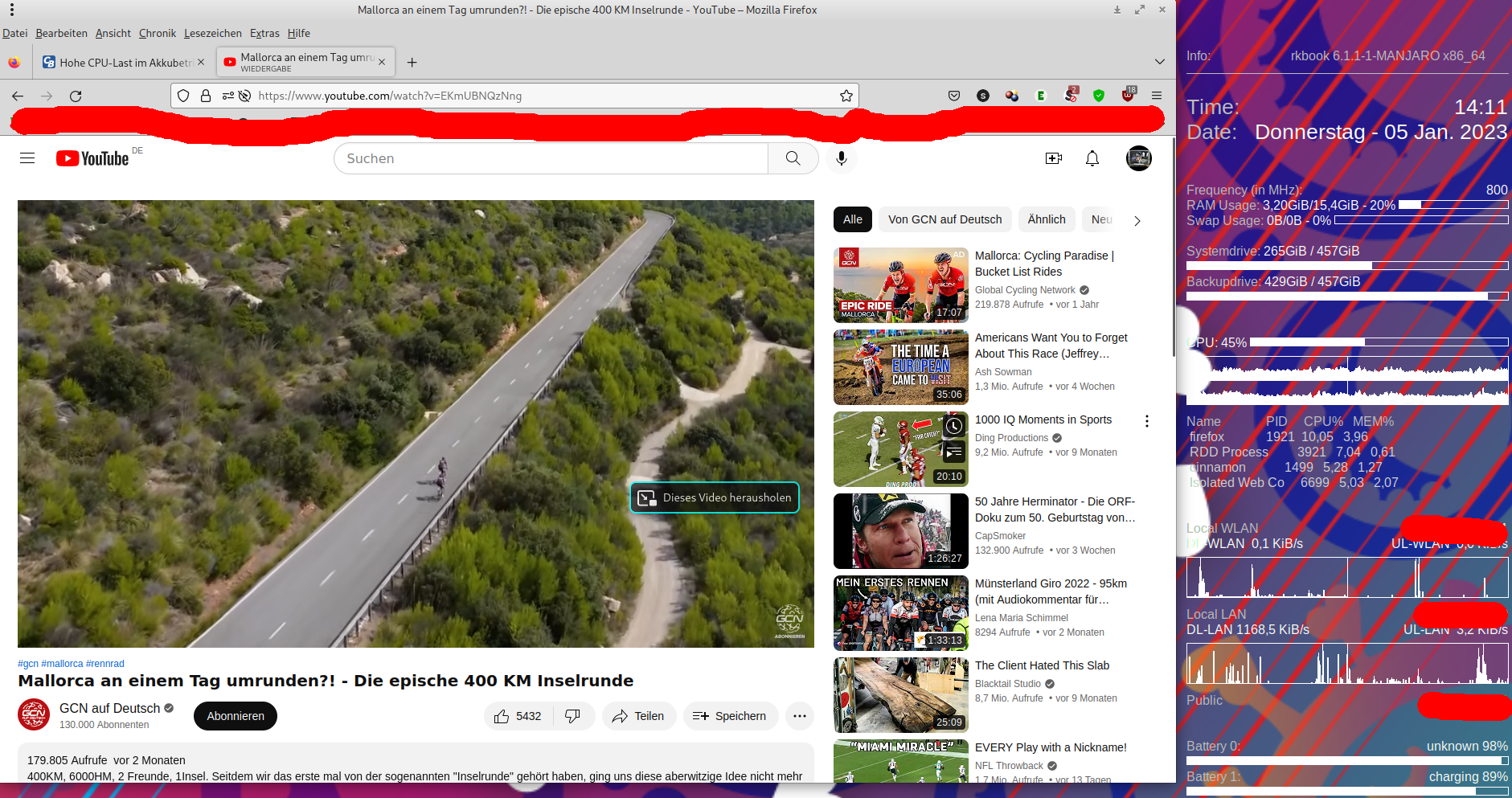This screenshot has height=798, width=1512.
Task: Open the green shield checkmark extension
Action: [x=1099, y=96]
